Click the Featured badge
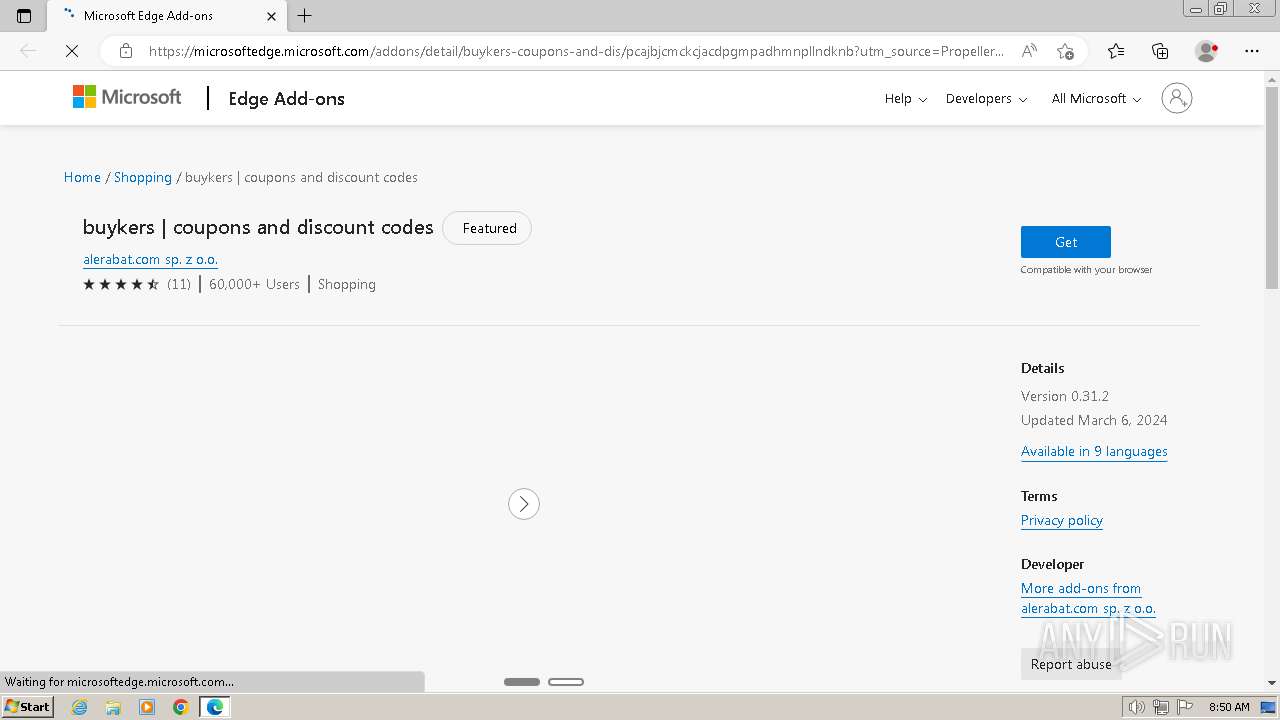The image size is (1280, 720). point(487,228)
